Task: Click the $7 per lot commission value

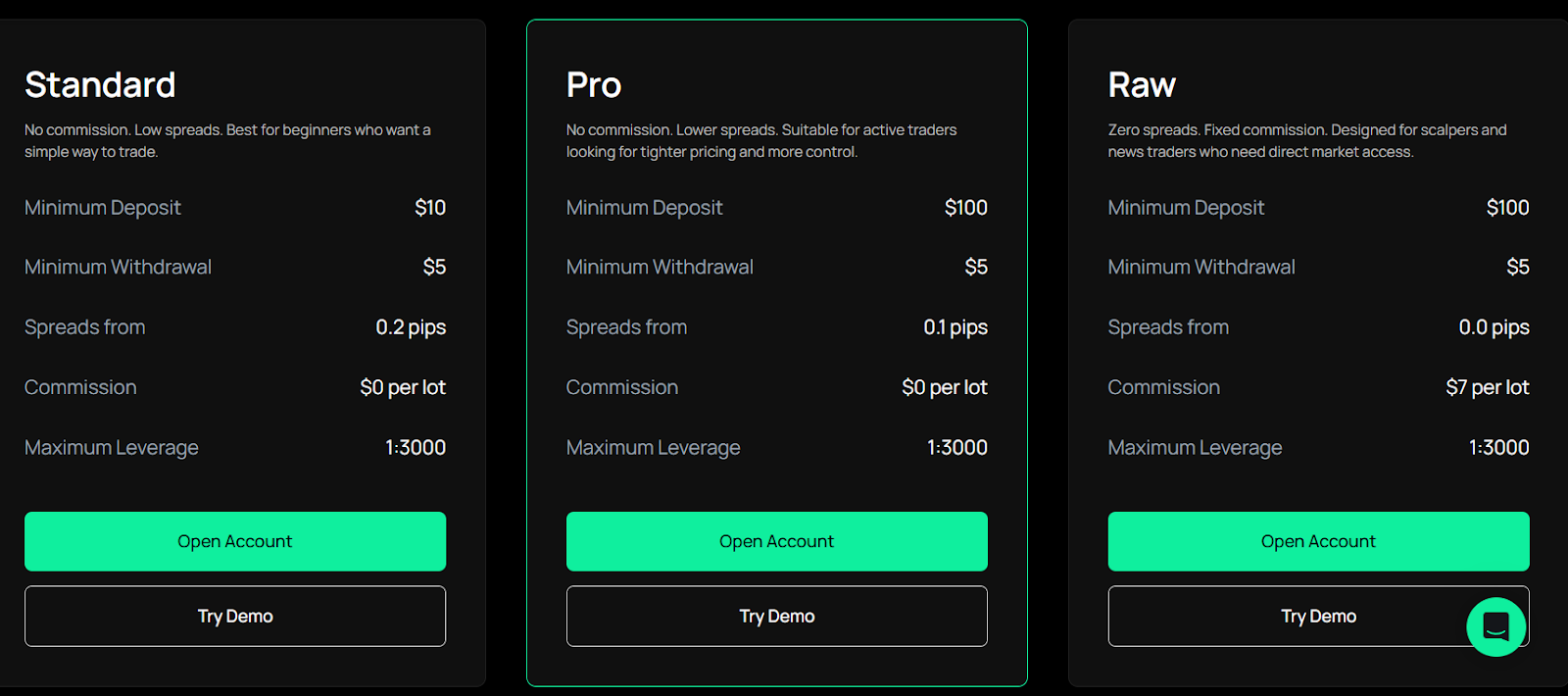Action: pos(1487,387)
